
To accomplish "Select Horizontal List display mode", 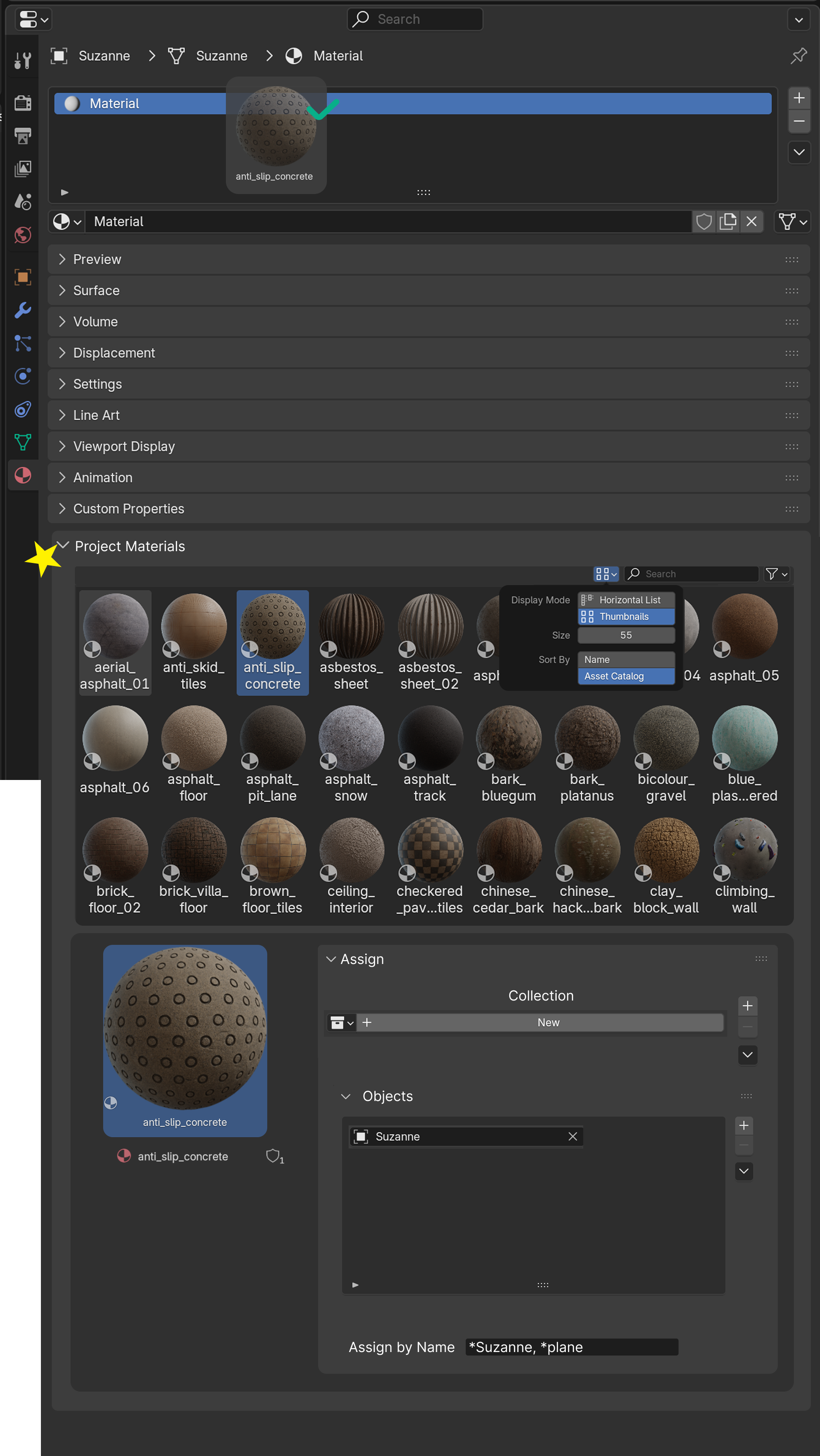I will [x=626, y=600].
